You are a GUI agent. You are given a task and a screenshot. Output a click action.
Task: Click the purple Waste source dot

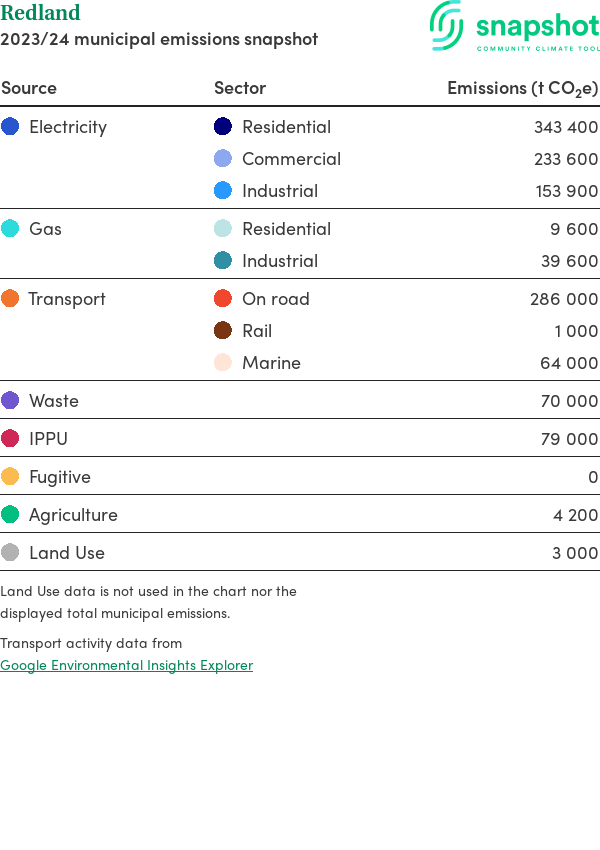click(10, 401)
